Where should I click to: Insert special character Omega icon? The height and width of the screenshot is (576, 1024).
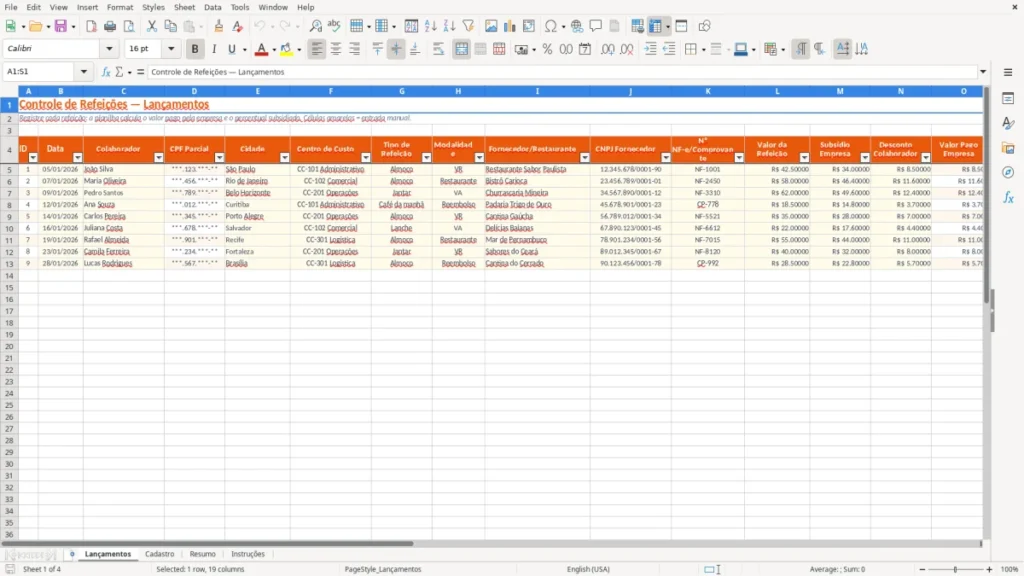(x=551, y=26)
